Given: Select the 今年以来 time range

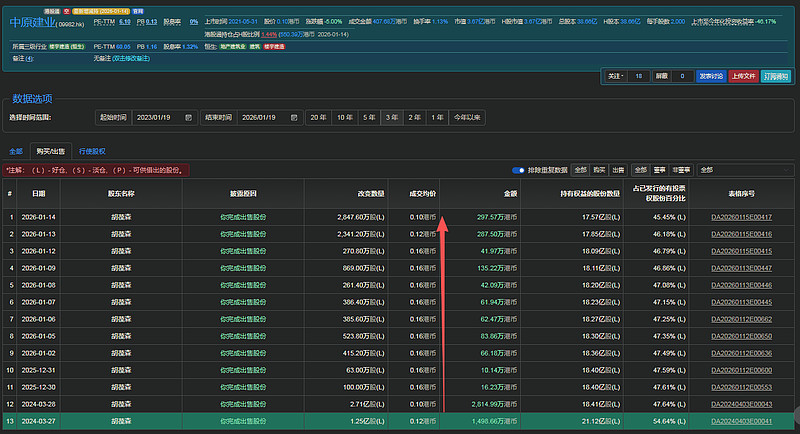Looking at the screenshot, I should pos(467,118).
